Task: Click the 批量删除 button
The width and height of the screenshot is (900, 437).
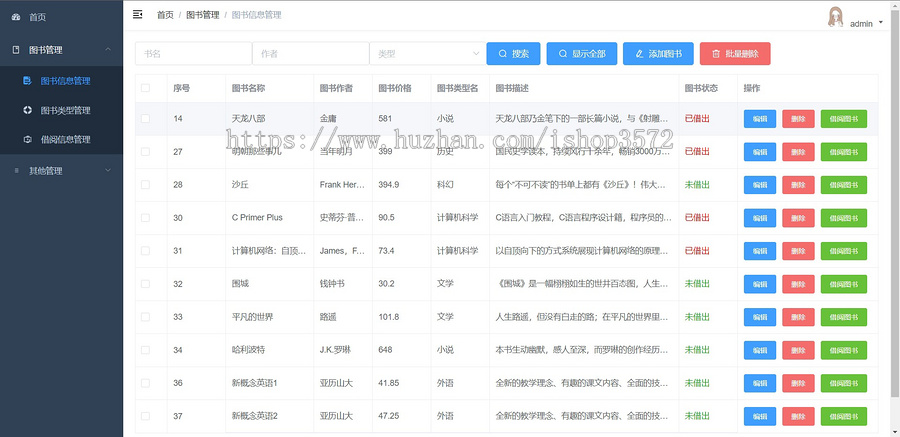Action: pos(735,53)
